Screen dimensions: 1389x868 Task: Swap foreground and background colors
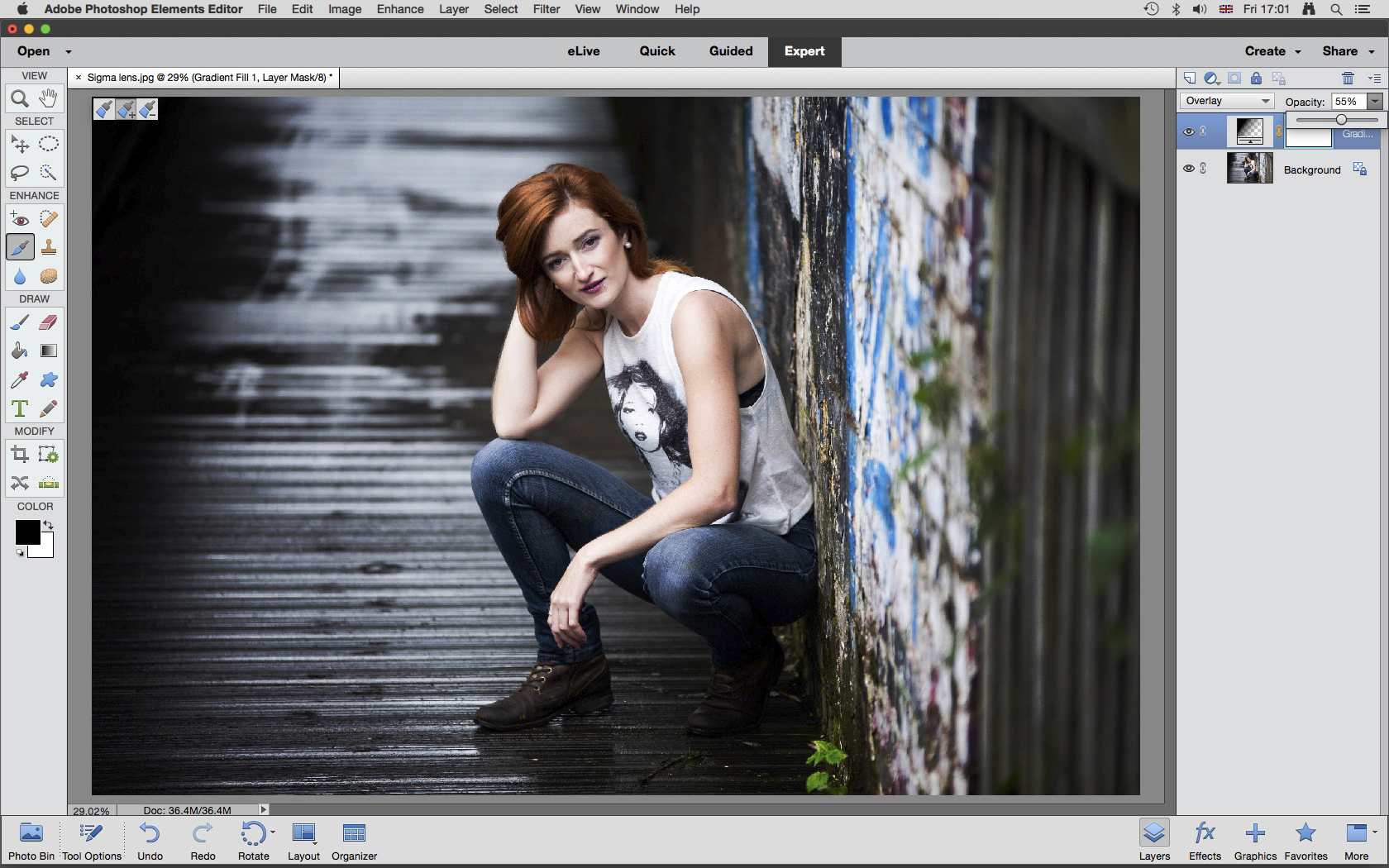49,525
